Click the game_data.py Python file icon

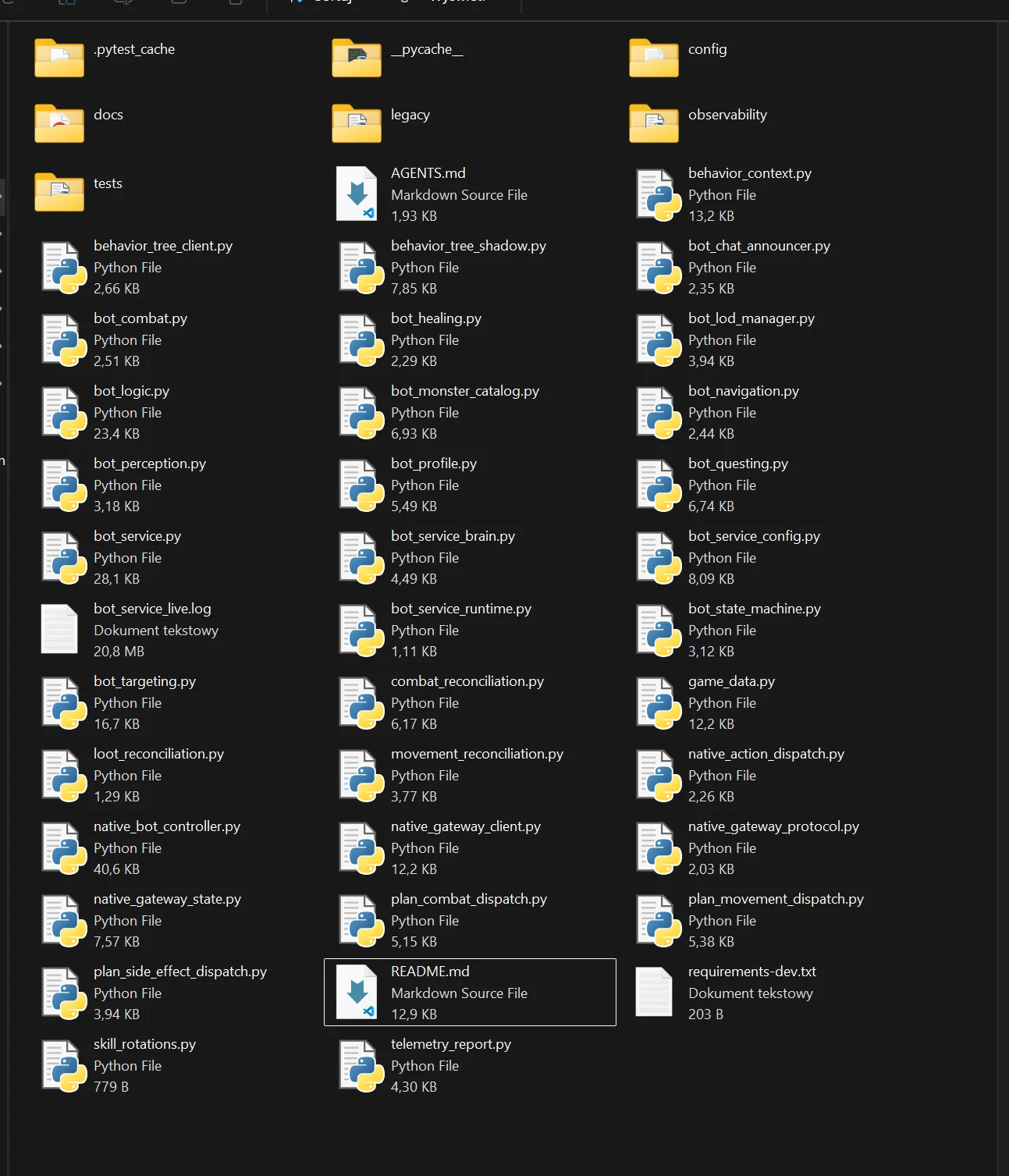pyautogui.click(x=659, y=703)
